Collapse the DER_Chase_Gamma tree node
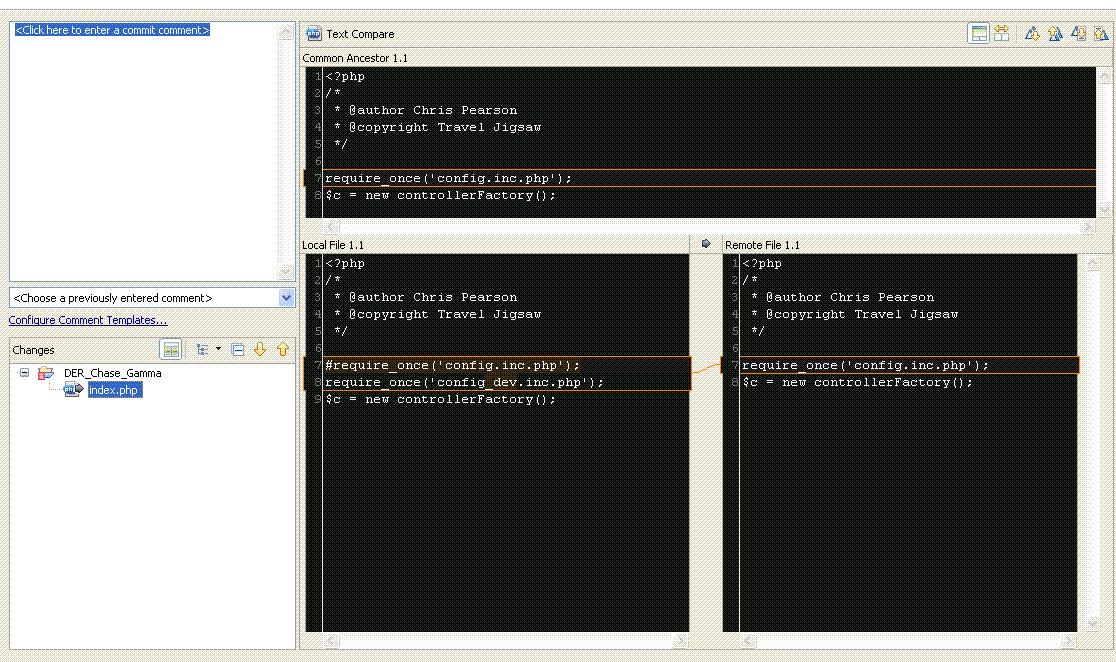 click(24, 372)
